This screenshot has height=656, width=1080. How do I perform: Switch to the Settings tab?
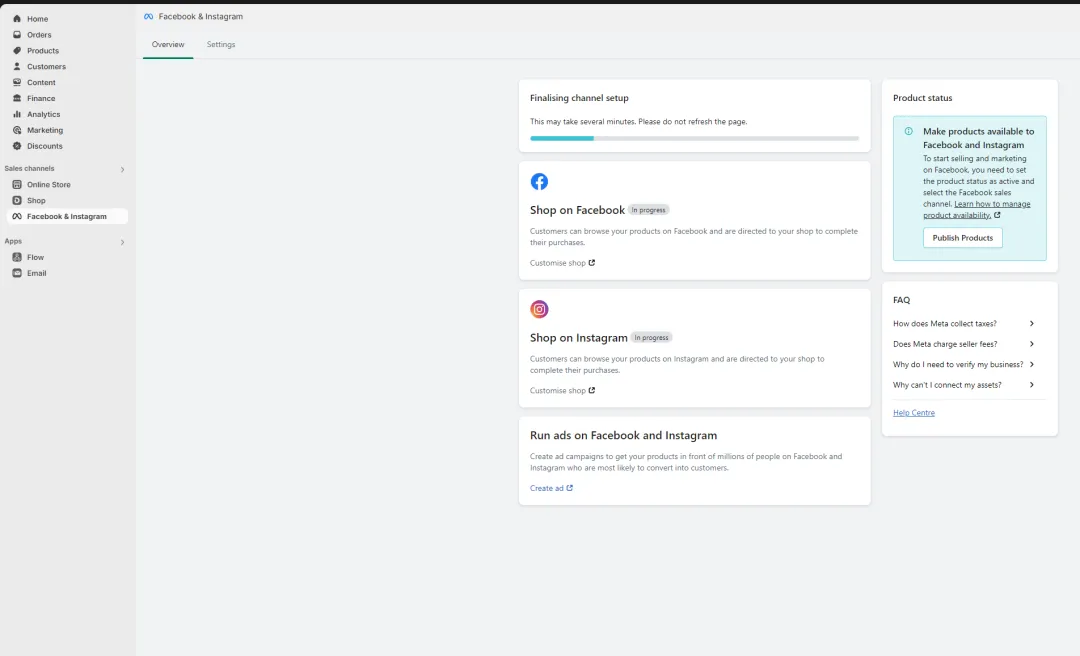[221, 44]
